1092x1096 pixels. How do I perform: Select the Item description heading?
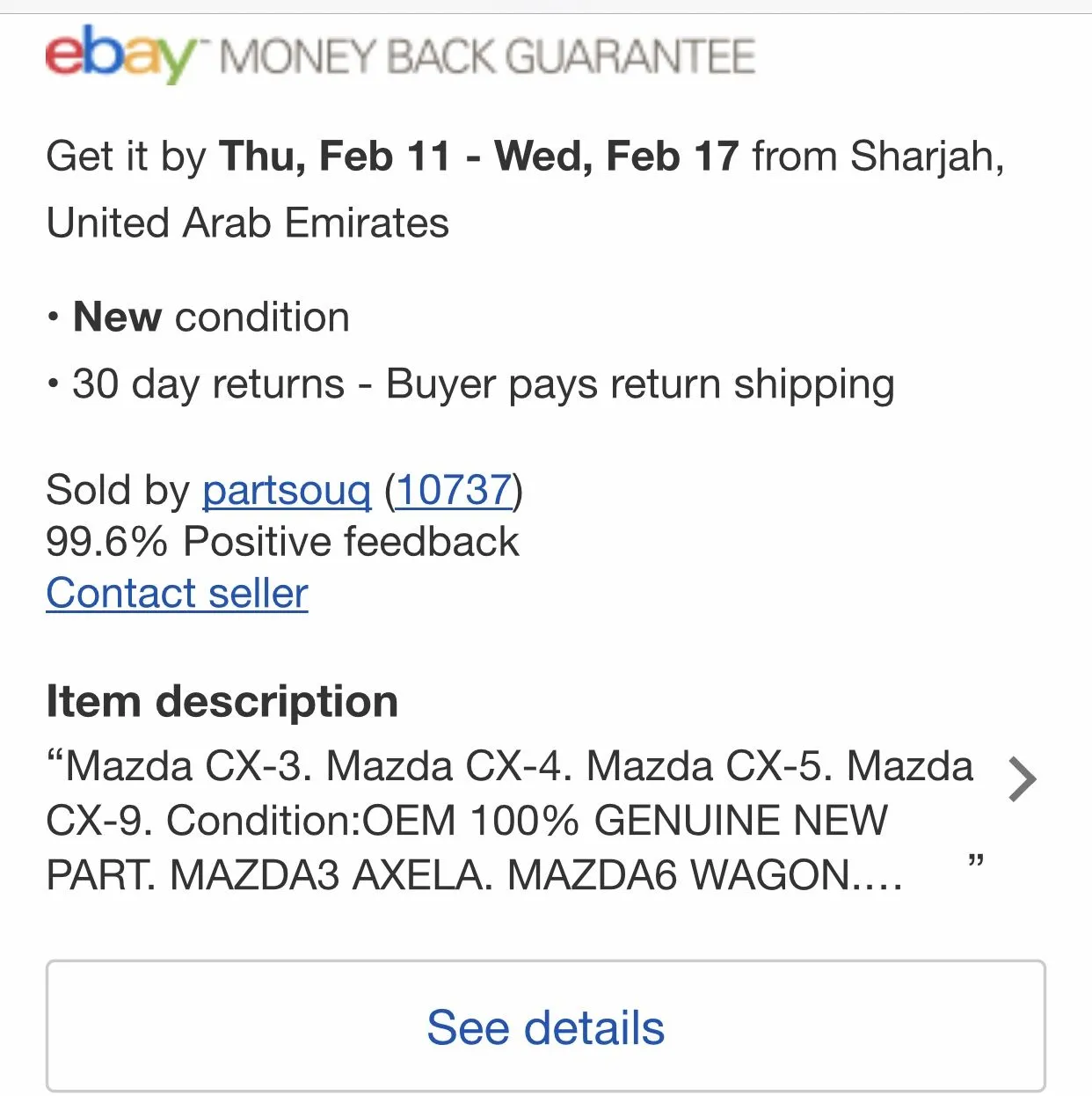tap(222, 702)
